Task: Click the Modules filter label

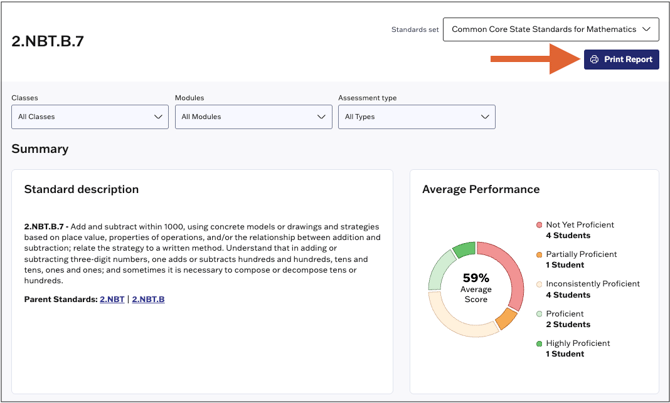Action: click(x=189, y=98)
